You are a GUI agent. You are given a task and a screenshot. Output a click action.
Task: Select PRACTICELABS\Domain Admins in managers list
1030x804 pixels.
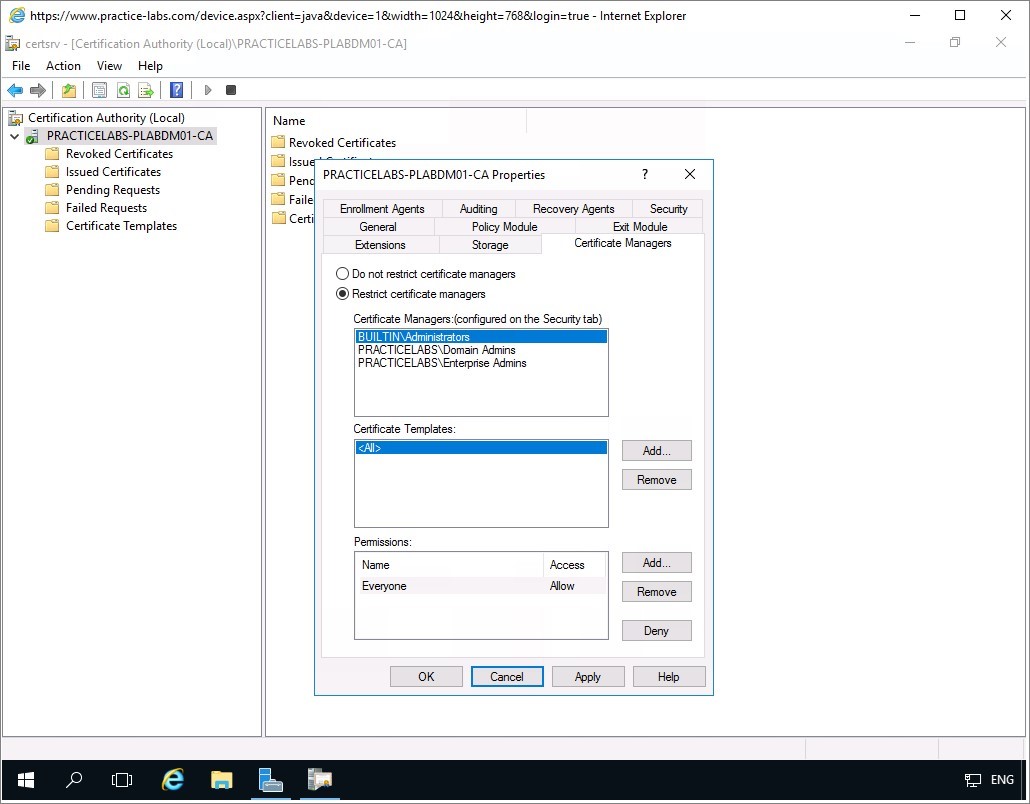pos(481,350)
